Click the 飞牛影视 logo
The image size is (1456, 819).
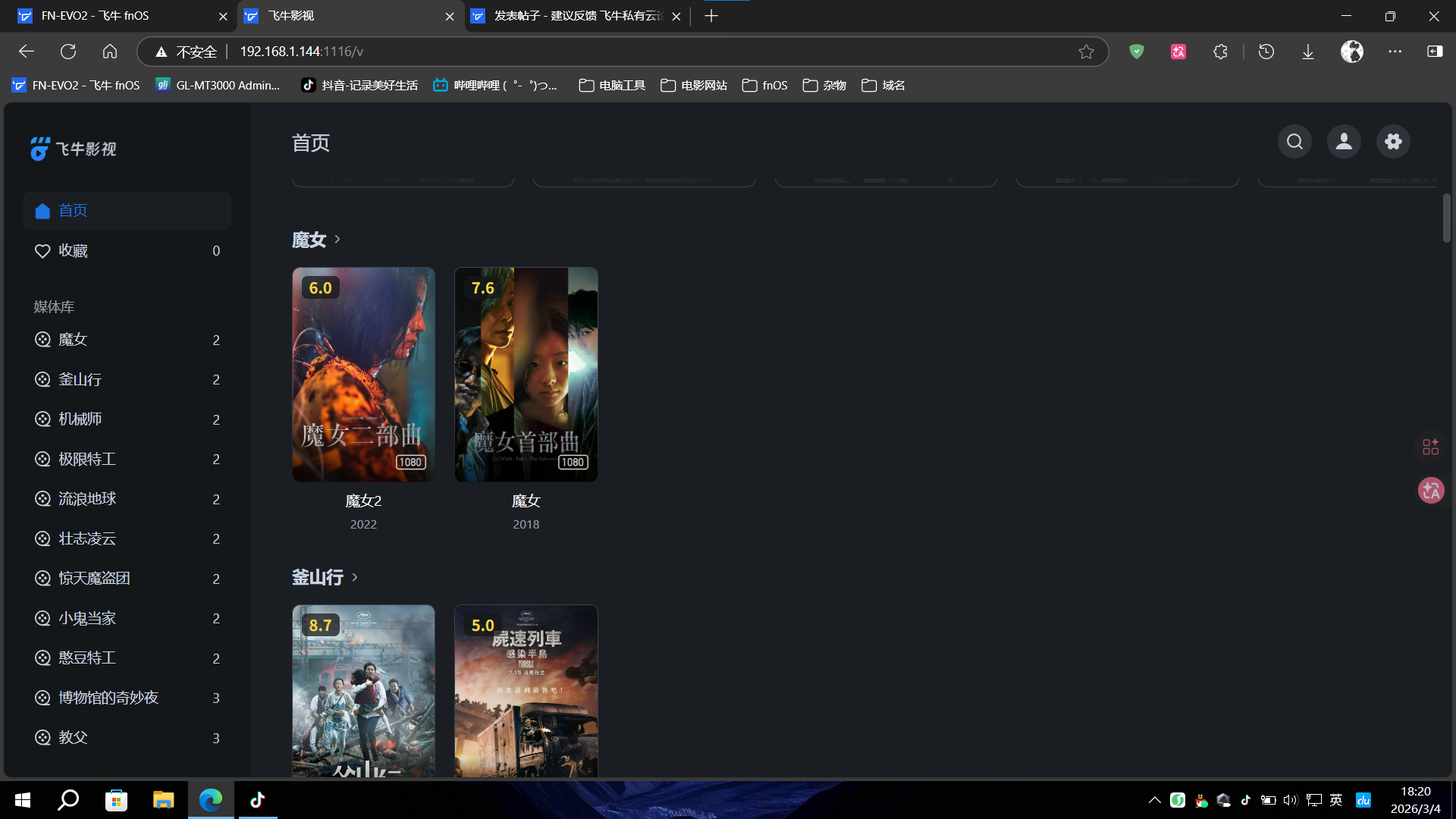[74, 149]
